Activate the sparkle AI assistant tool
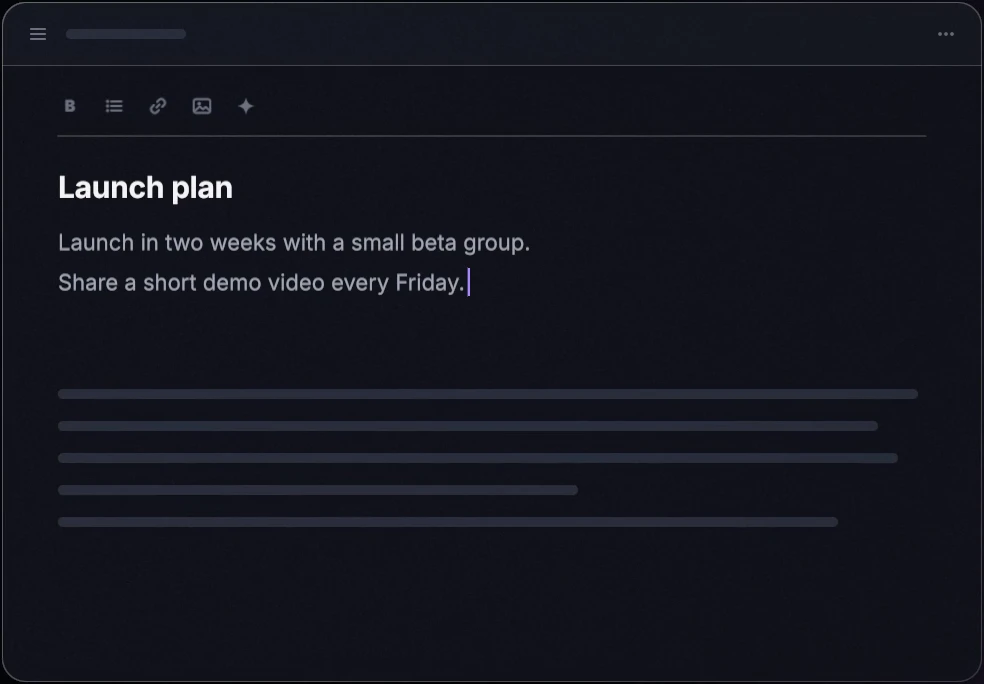The image size is (984, 684). tap(246, 106)
